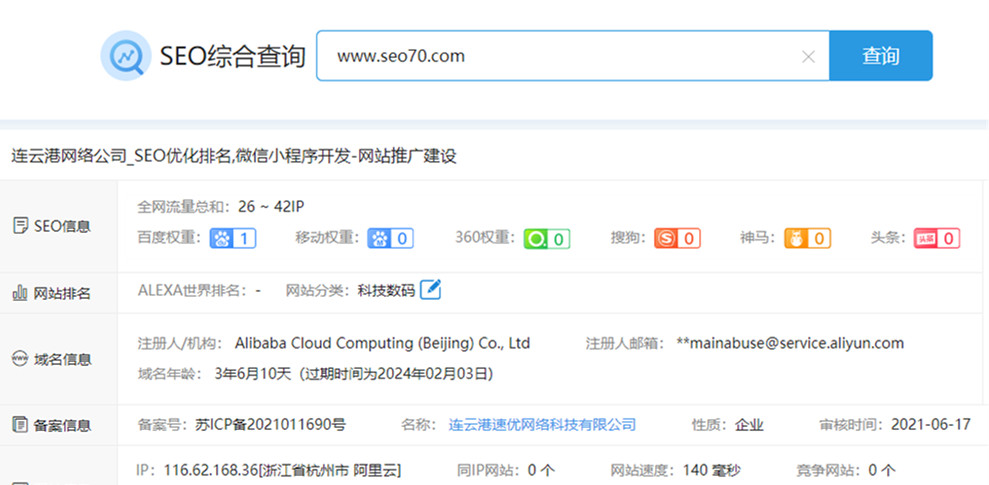The width and height of the screenshot is (989, 485).
Task: Click the Shenma weight badge icon
Action: click(807, 238)
